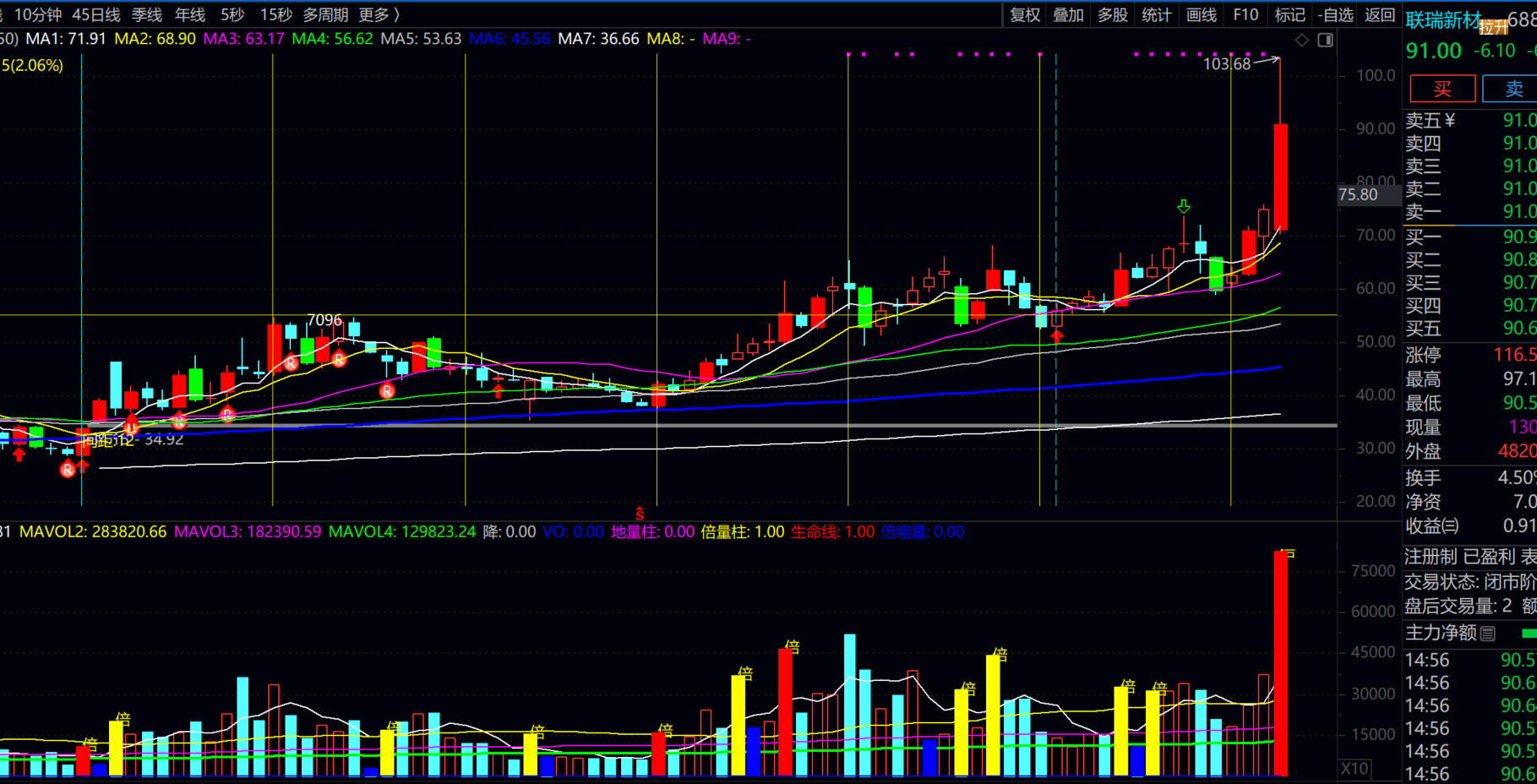
Task: Click the ¥ symbol next to 卖五
Action: (1450, 120)
